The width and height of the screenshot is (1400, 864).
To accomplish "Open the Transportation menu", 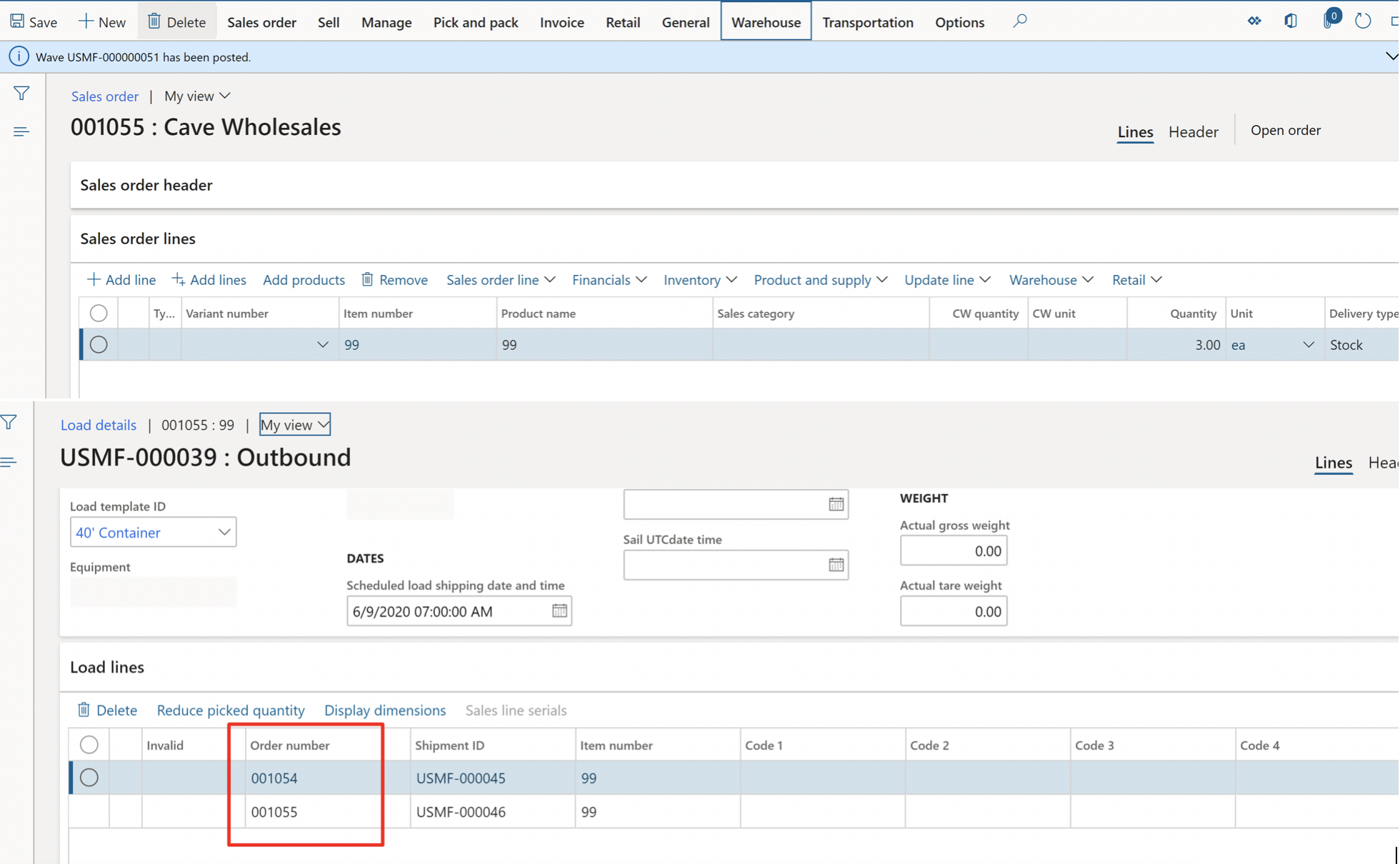I will [867, 21].
